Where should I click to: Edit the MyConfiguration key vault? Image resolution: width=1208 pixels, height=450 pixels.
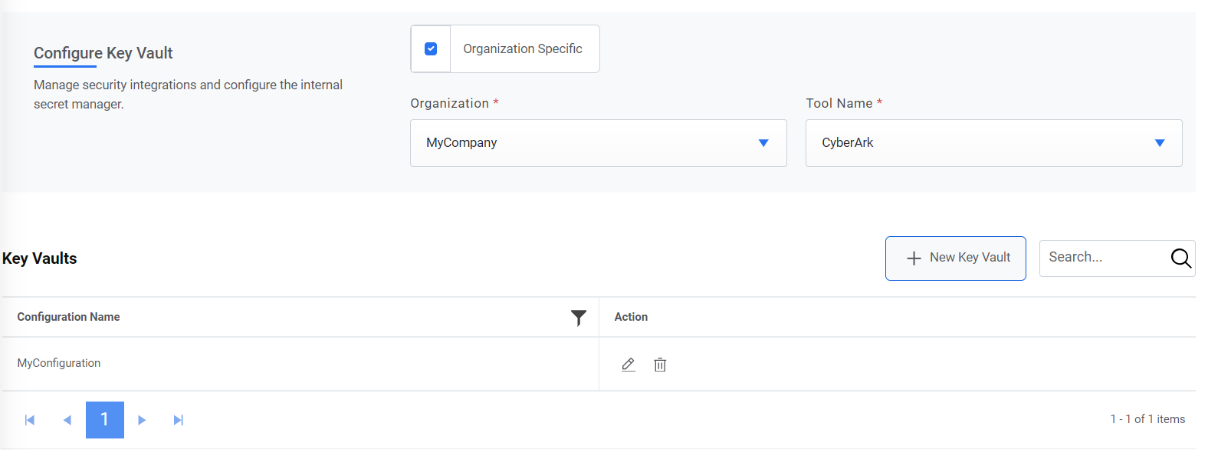click(x=628, y=365)
